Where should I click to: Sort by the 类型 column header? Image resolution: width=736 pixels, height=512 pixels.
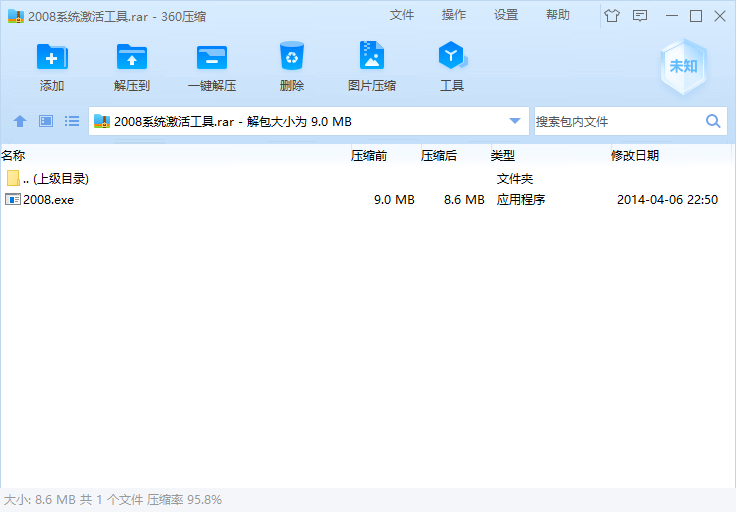(x=551, y=155)
